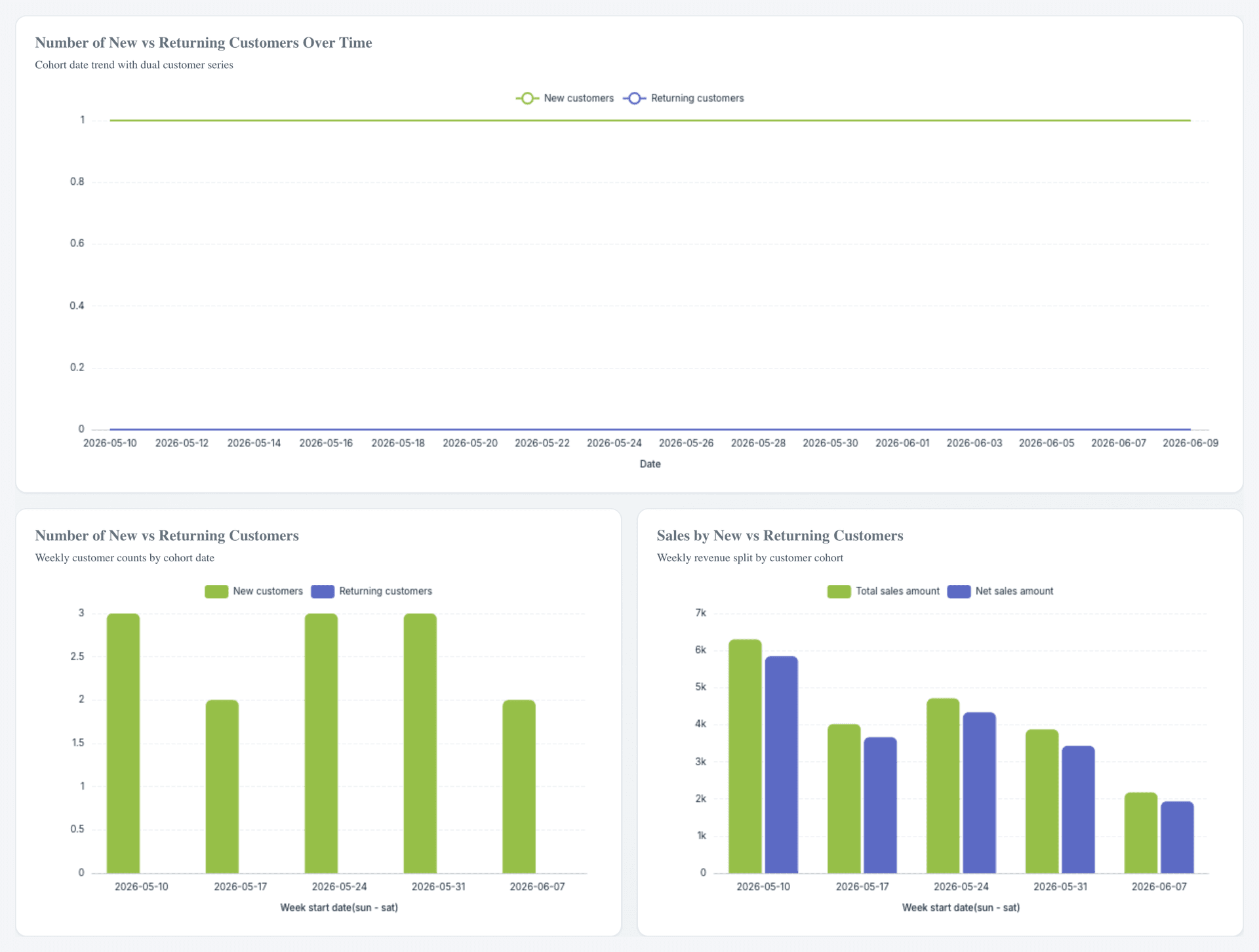Click the blue Returning customers line marker icon

[634, 98]
